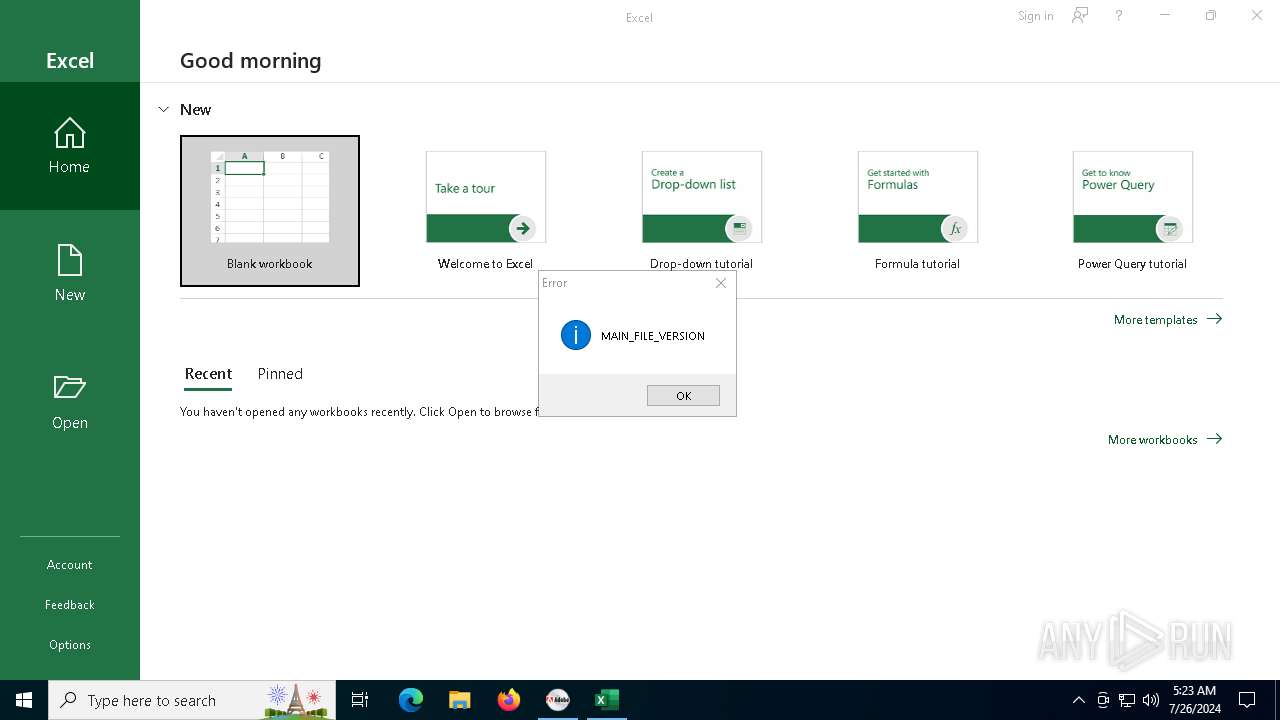1280x720 pixels.
Task: Click the round app icon beside Excel on taskbar
Action: click(x=557, y=700)
